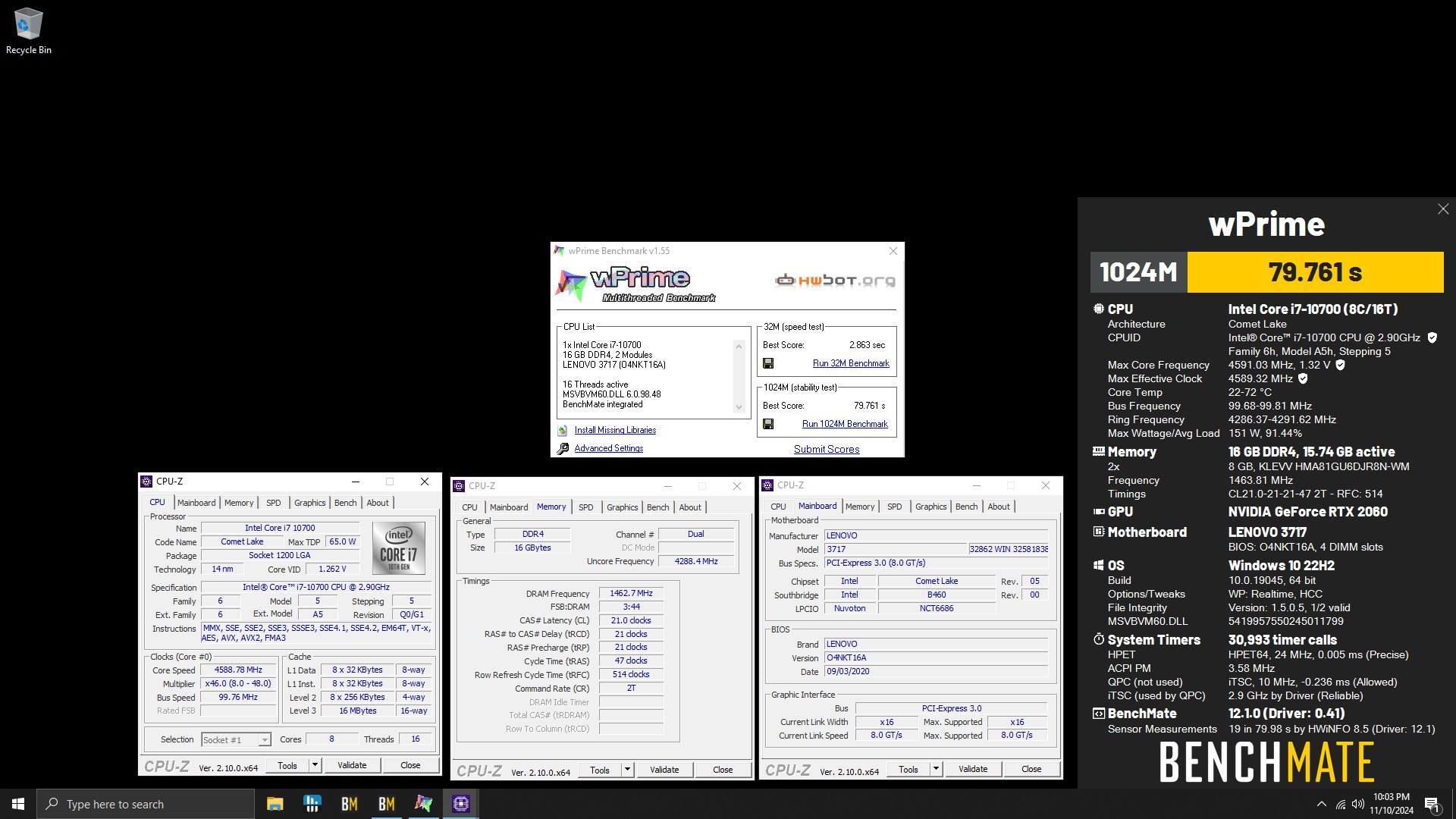Open the network tray icon
1456x819 pixels.
(x=1341, y=804)
